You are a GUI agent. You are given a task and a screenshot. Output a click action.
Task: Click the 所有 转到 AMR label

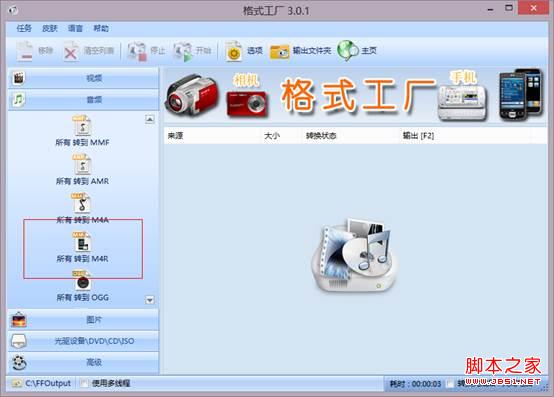[82, 181]
